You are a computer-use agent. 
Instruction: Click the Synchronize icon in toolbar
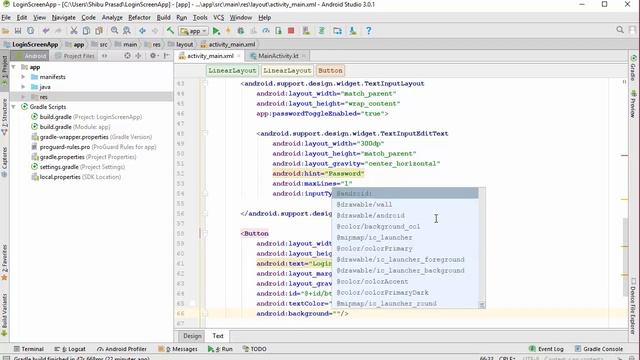point(31,31)
